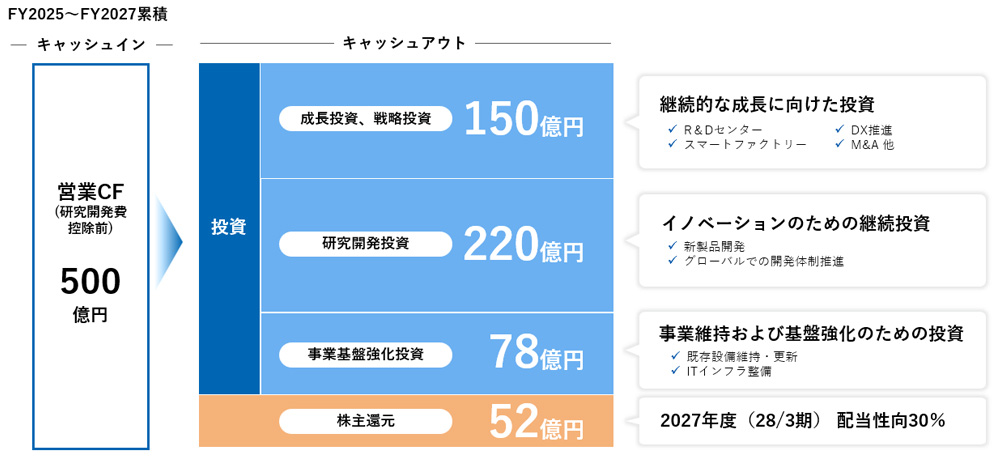Click the blue arrow after 営業CF box

pos(169,242)
